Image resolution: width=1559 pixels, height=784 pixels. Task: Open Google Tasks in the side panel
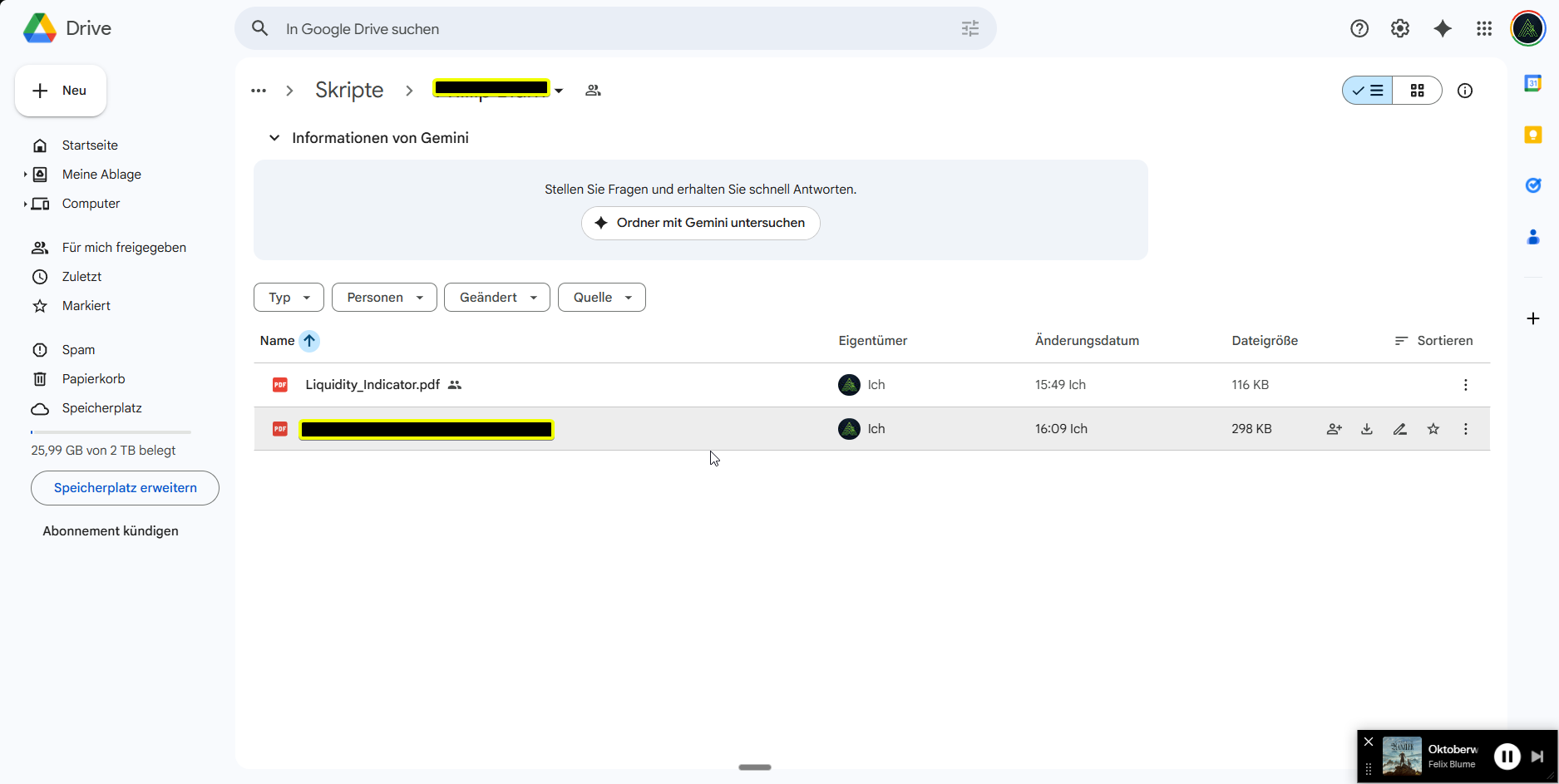coord(1533,185)
